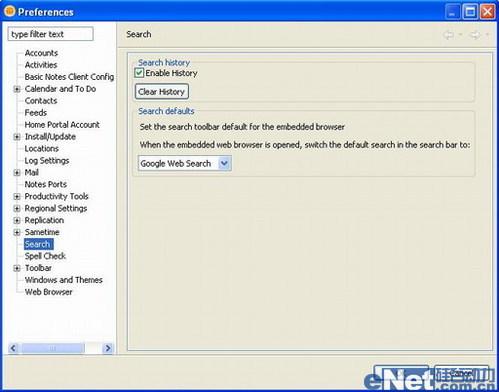The height and width of the screenshot is (392, 499).
Task: Click the back navigation arrow icon
Action: 449,34
